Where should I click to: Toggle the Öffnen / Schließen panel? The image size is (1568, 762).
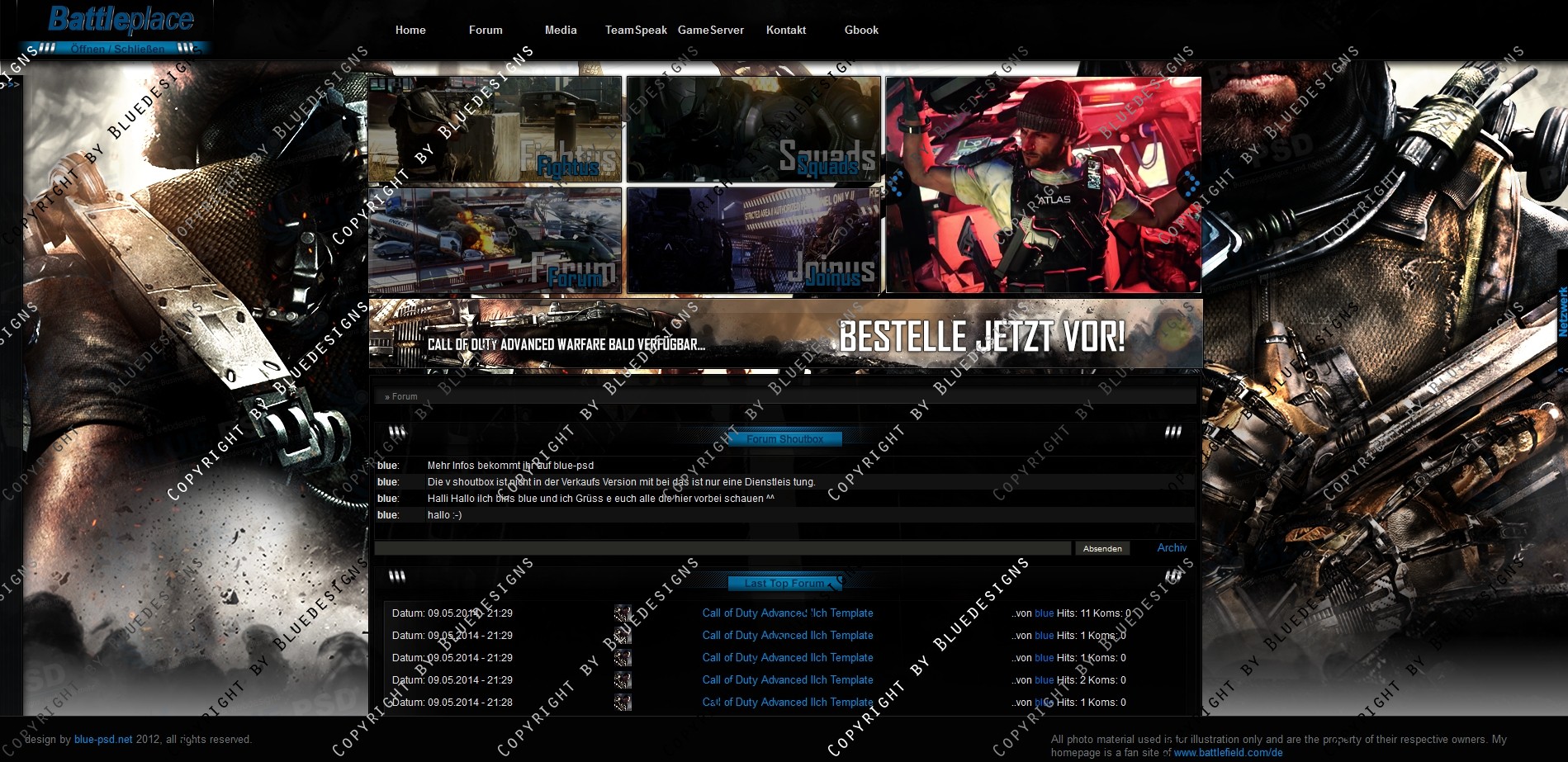point(116,48)
